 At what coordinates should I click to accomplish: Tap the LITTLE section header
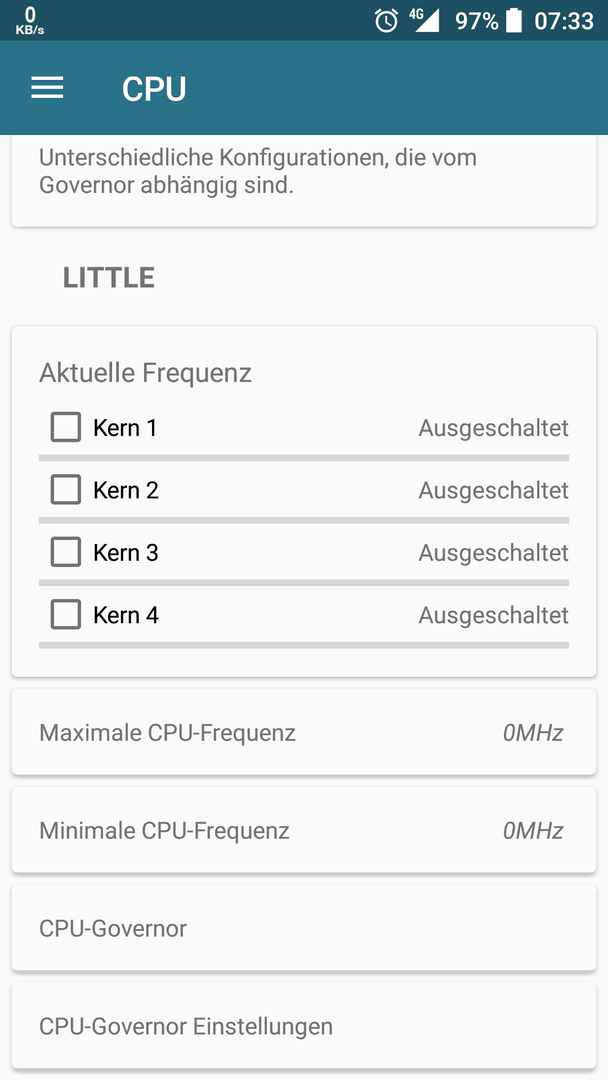(109, 278)
